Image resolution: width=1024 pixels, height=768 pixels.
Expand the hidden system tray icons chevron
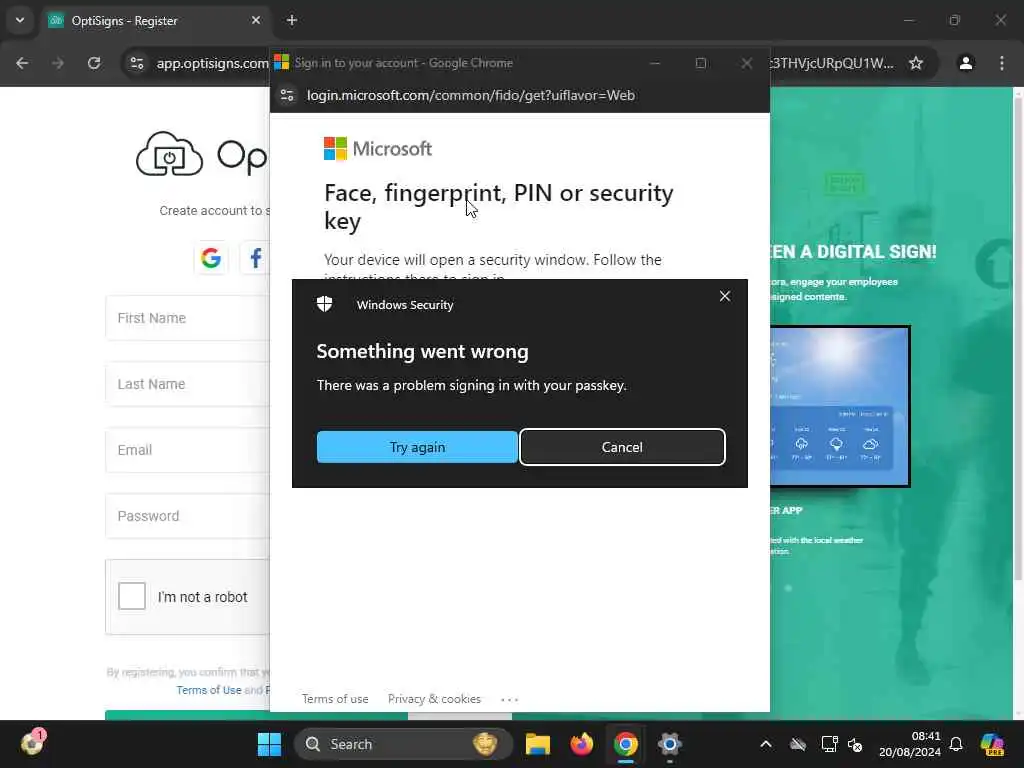point(765,744)
